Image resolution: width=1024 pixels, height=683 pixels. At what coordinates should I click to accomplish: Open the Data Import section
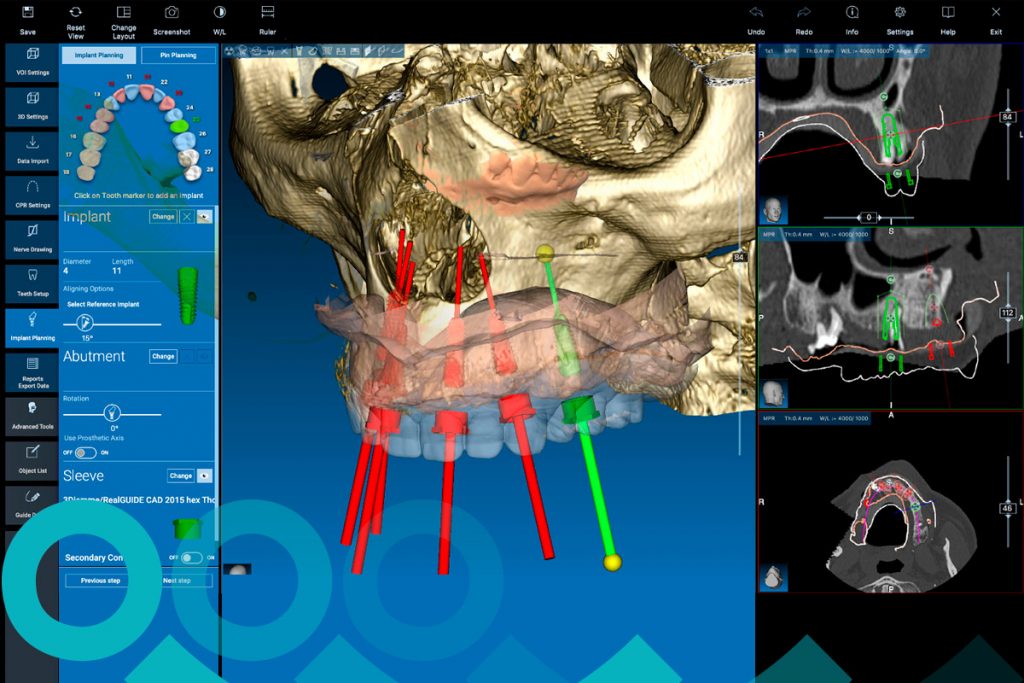coord(32,151)
